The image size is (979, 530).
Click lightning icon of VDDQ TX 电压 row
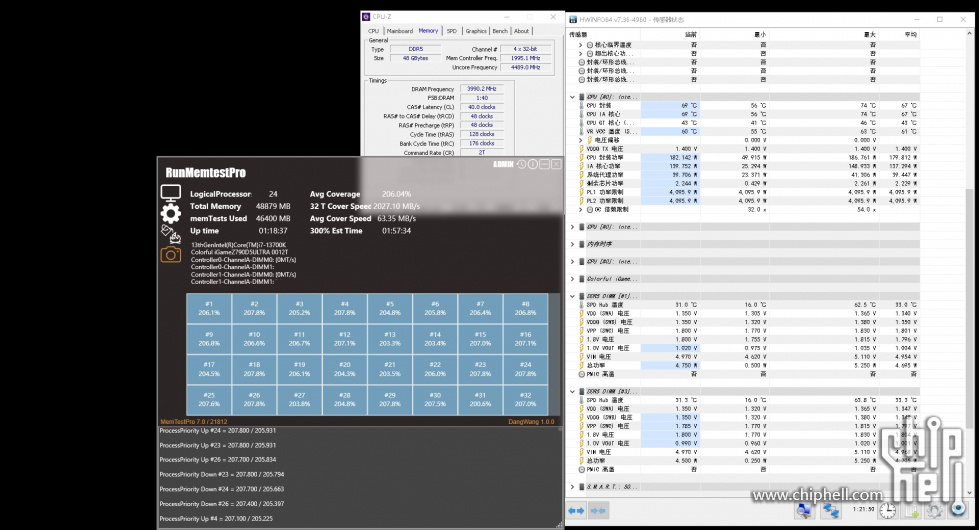tap(582, 149)
